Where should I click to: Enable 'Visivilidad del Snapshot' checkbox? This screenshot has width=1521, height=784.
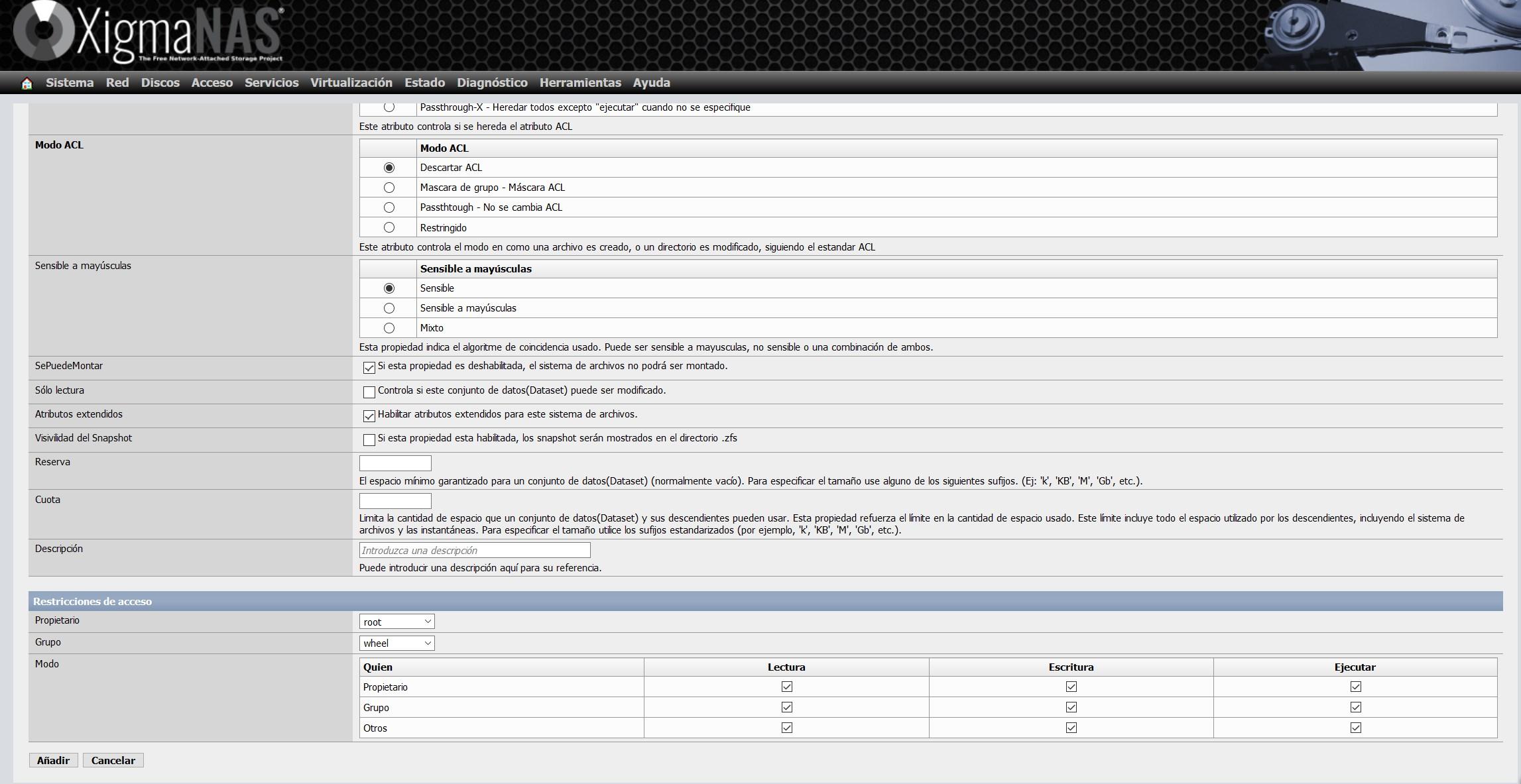369,440
